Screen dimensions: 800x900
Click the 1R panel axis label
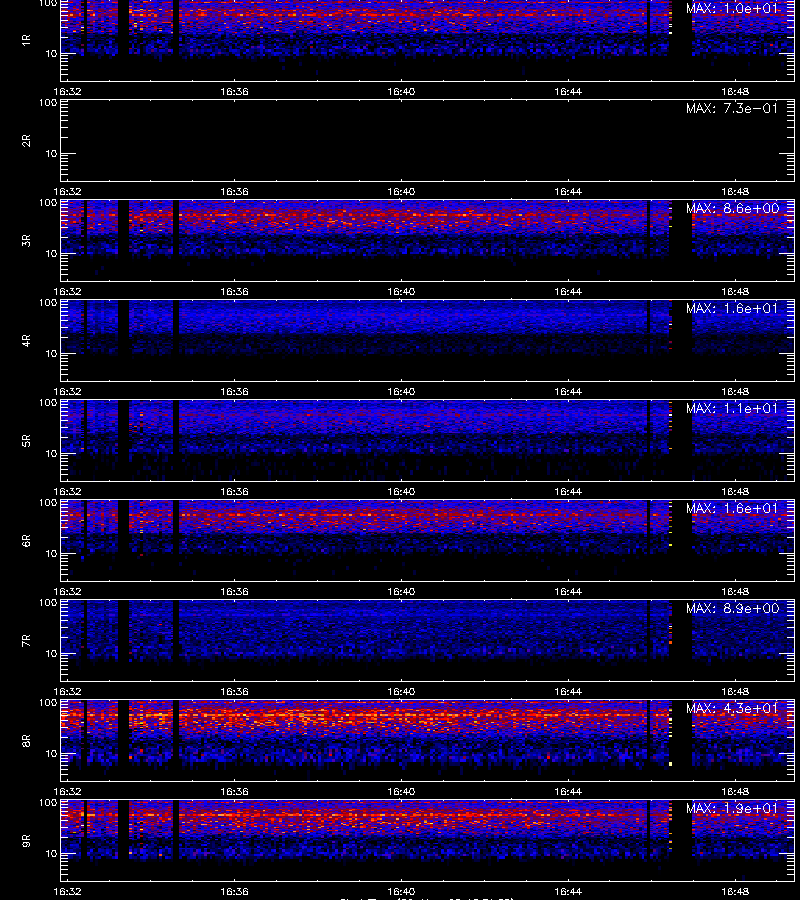tap(26, 40)
